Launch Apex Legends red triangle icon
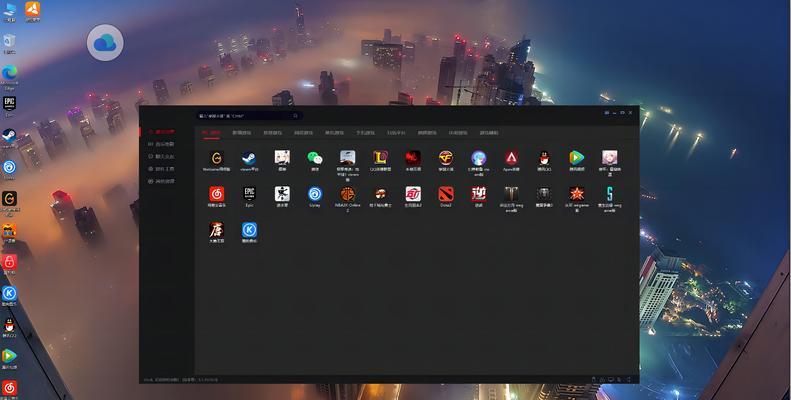Image resolution: width=791 pixels, height=400 pixels. coord(511,158)
